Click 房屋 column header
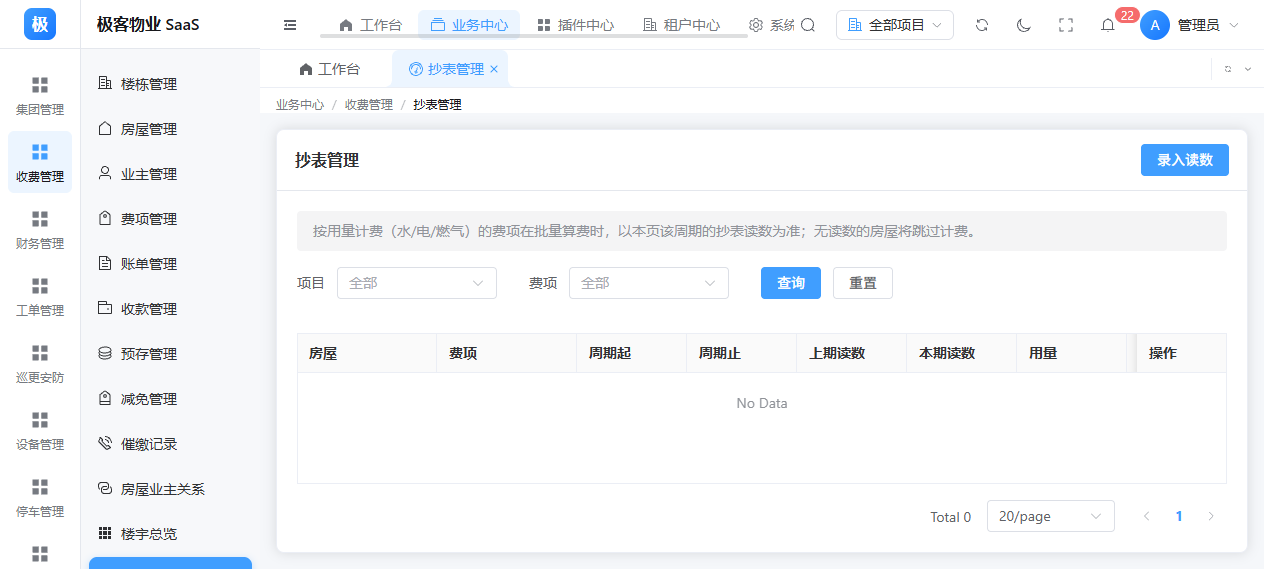The height and width of the screenshot is (569, 1264). [x=367, y=353]
